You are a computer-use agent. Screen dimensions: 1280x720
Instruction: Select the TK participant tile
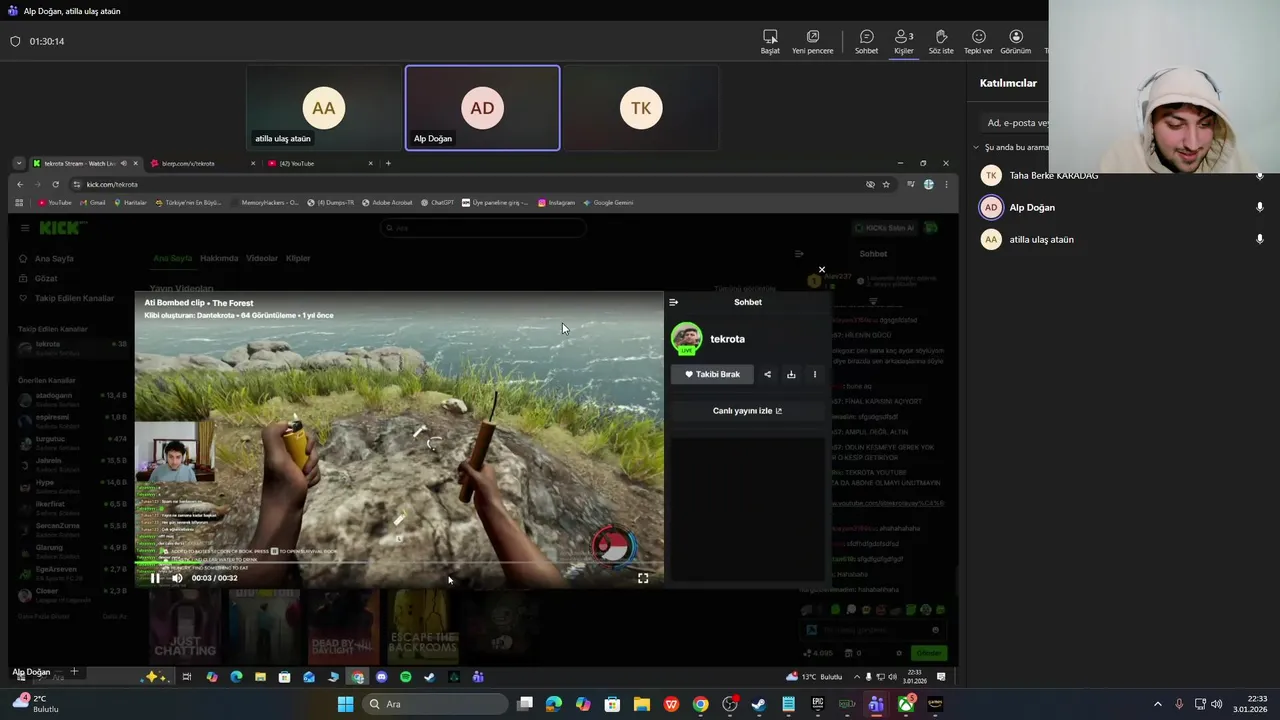pyautogui.click(x=641, y=108)
